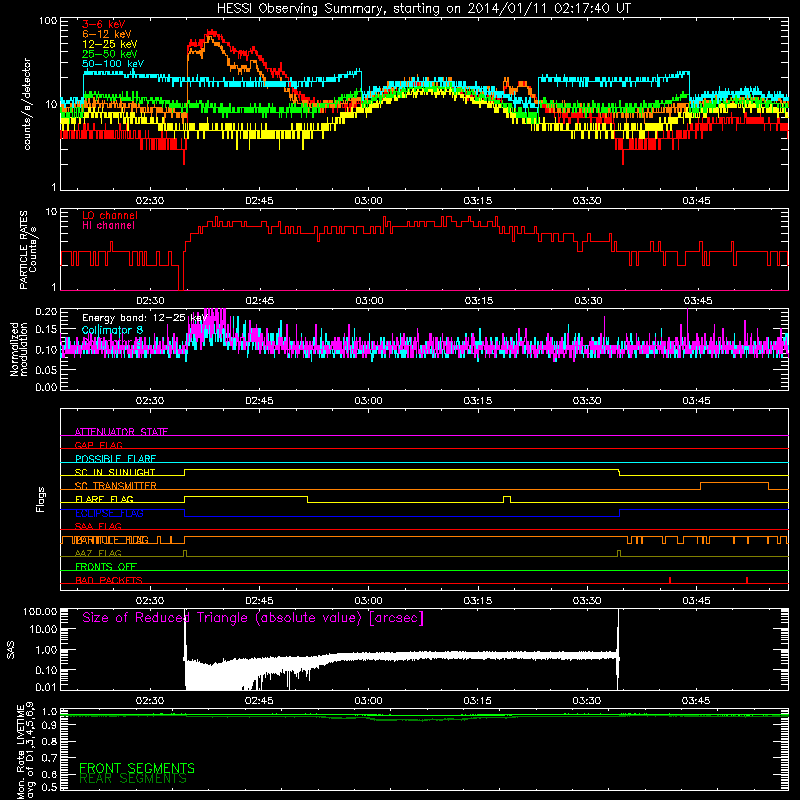Select the 50-100 keV legend label
This screenshot has height=800, width=800.
113,64
